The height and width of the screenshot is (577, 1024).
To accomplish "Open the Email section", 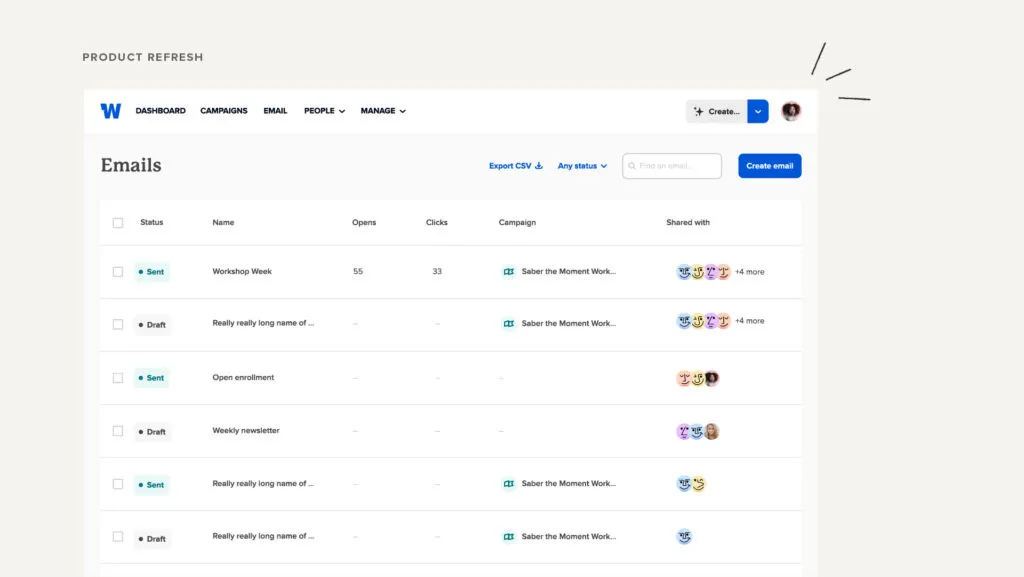I will click(275, 111).
